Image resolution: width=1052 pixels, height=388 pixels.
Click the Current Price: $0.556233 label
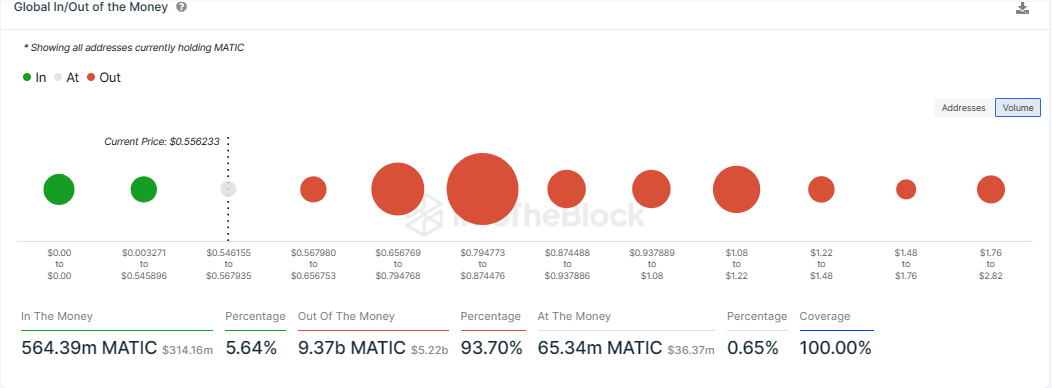162,142
